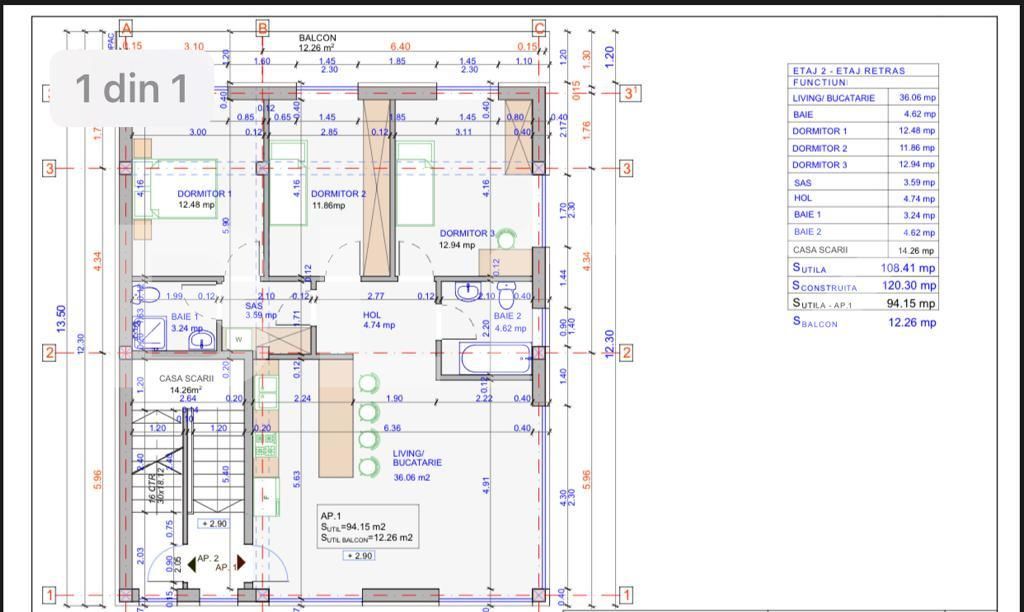
Task: Select the fridge F symbol in kitchen
Action: coord(265,492)
